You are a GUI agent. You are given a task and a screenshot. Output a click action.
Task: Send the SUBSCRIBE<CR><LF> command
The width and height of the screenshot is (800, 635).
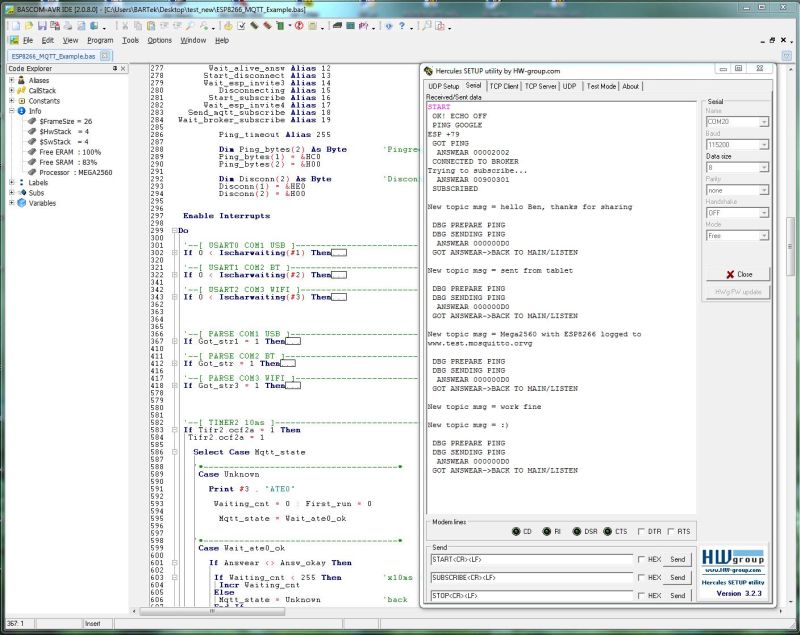point(678,577)
